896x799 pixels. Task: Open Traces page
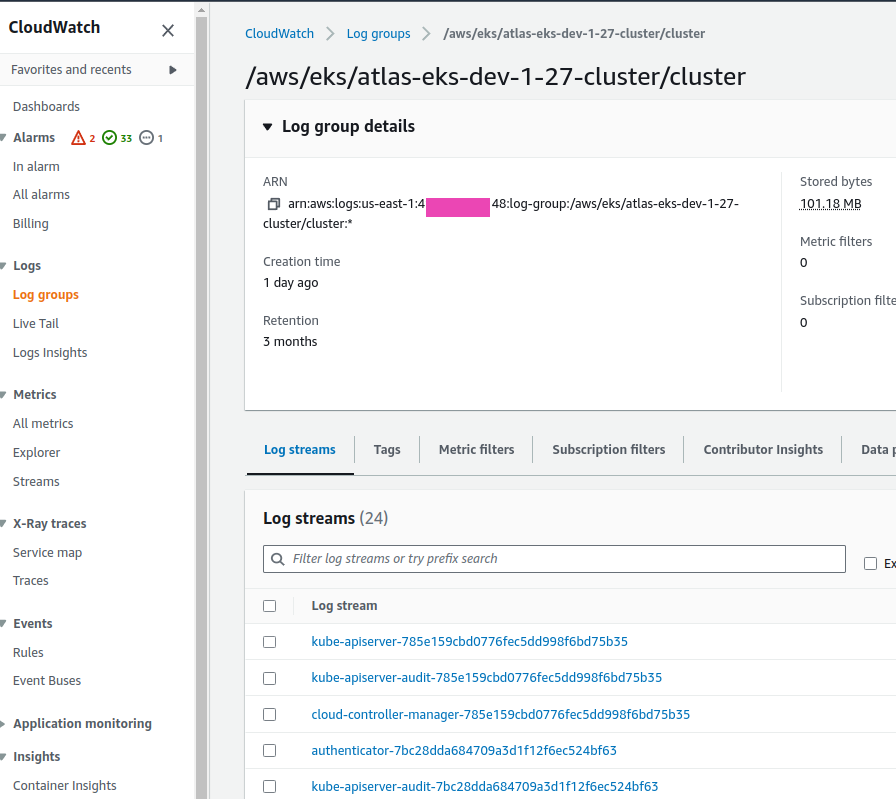tap(31, 581)
